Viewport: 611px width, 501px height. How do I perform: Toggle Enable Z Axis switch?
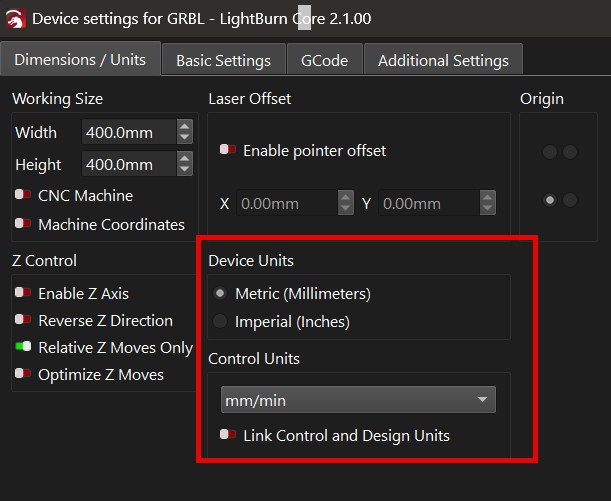pyautogui.click(x=23, y=292)
